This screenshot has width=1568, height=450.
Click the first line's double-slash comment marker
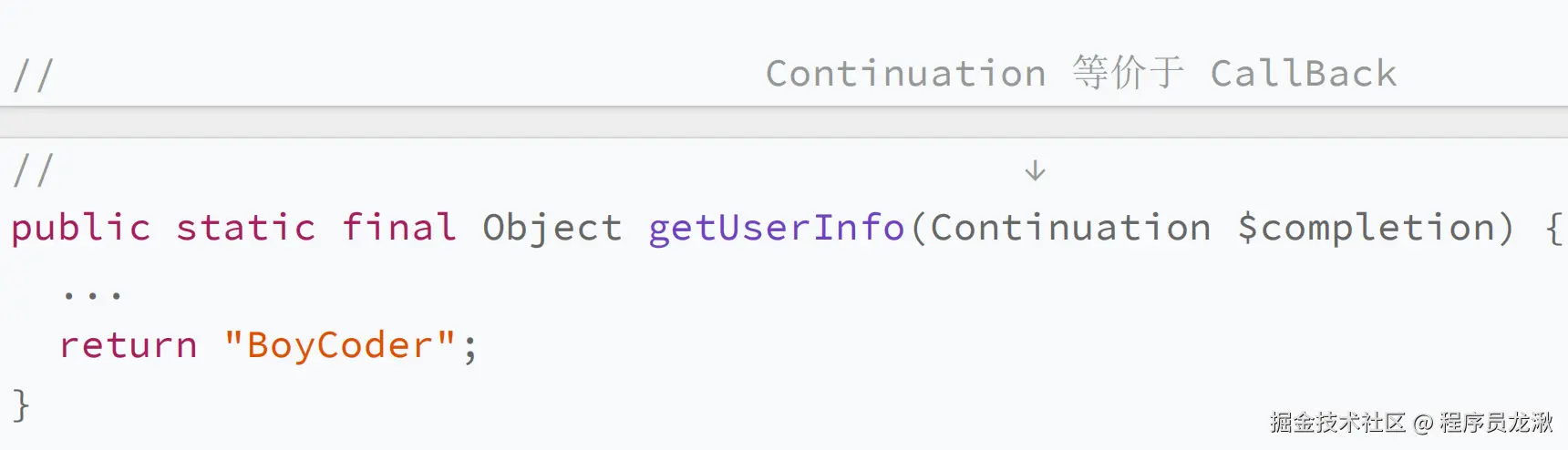click(34, 75)
